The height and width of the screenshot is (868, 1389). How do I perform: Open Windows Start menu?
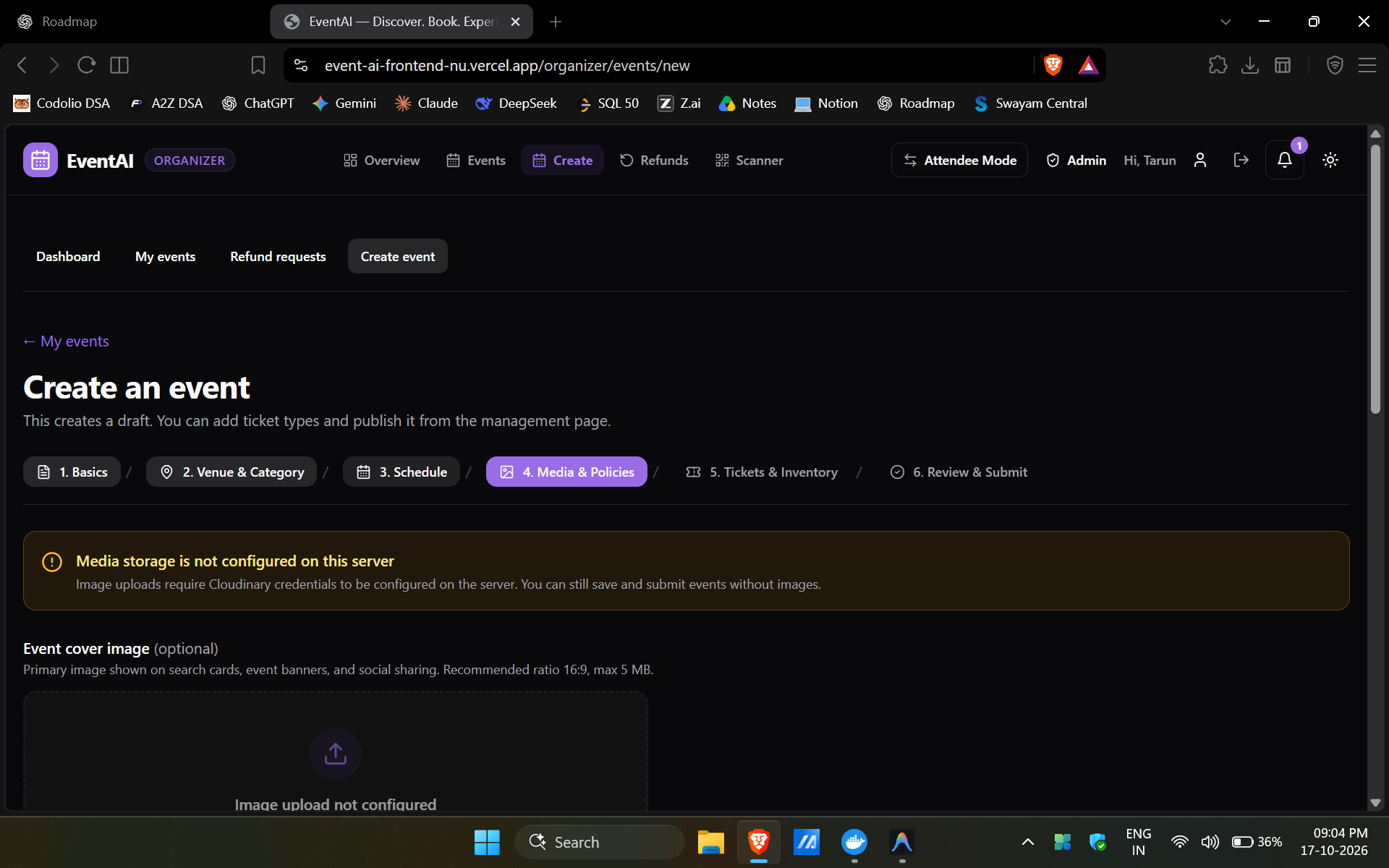click(487, 842)
